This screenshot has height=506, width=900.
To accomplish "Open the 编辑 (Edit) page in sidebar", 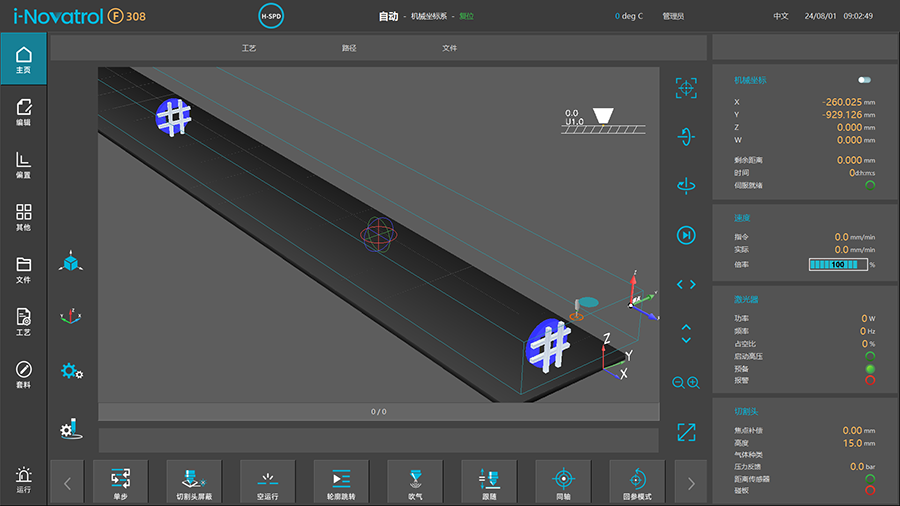I will point(24,112).
